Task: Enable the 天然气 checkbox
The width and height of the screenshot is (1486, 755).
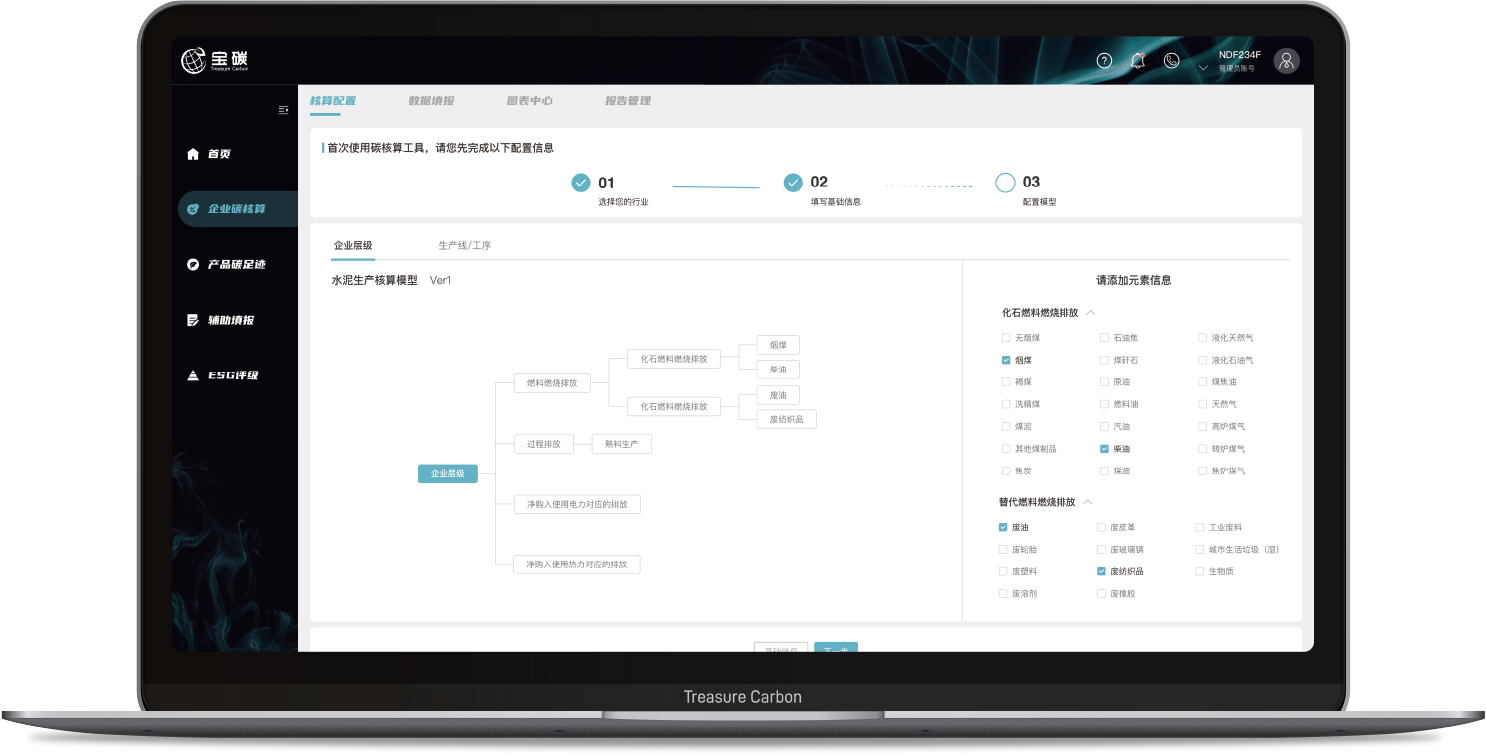Action: [x=1202, y=404]
